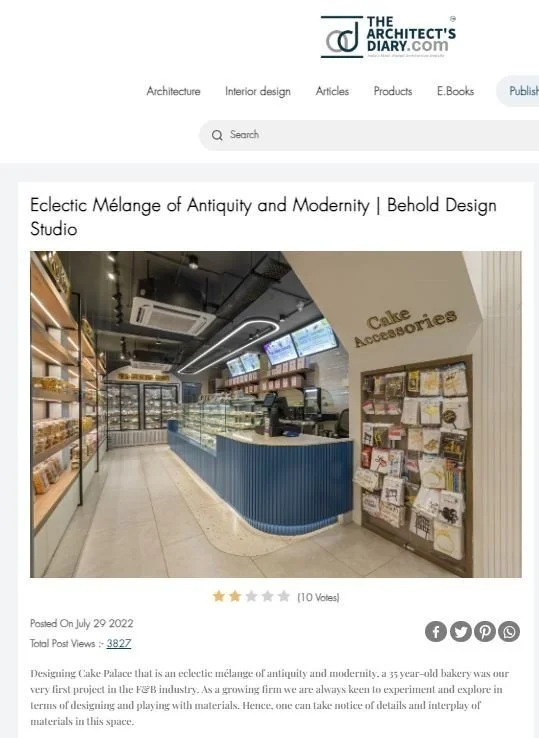Screen dimensions: 539x738
Task: Click the search magnifier icon
Action: 217,135
